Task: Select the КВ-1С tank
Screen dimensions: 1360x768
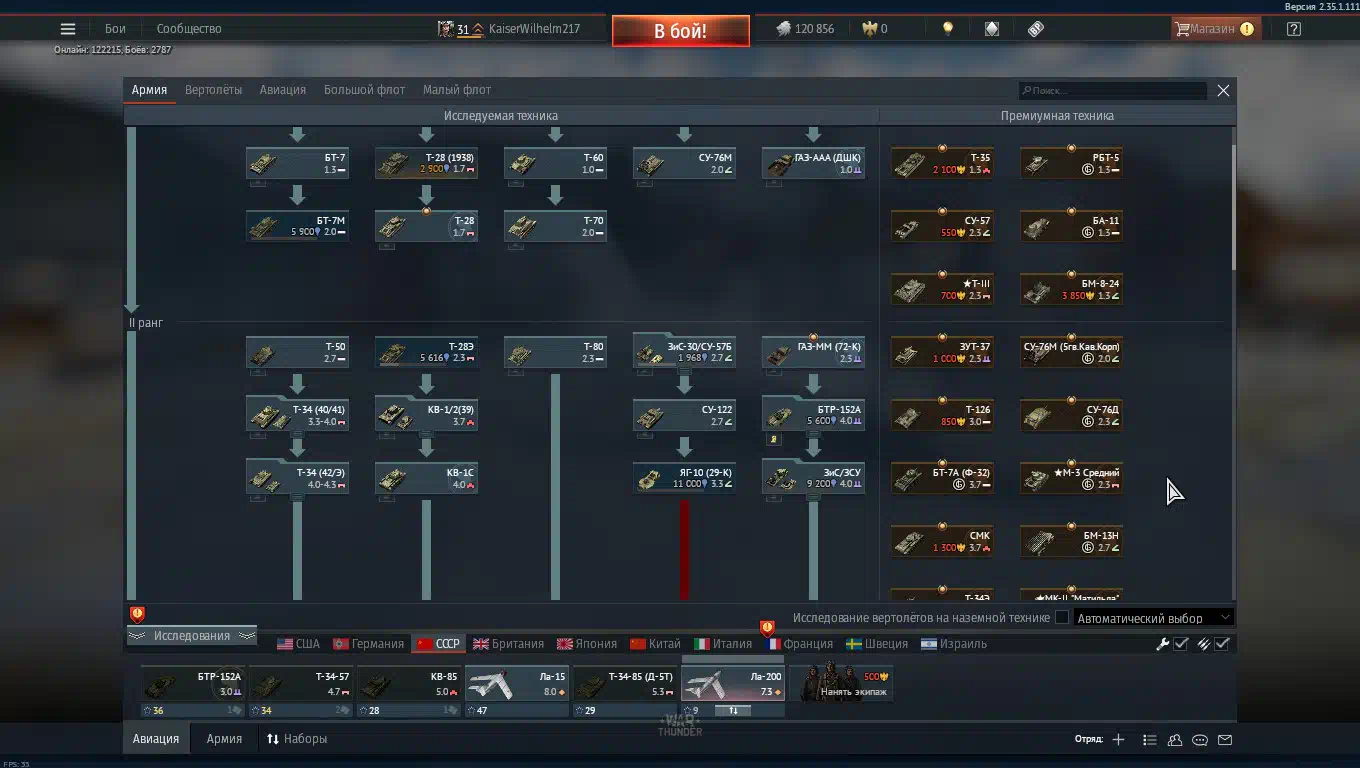Action: coord(426,478)
